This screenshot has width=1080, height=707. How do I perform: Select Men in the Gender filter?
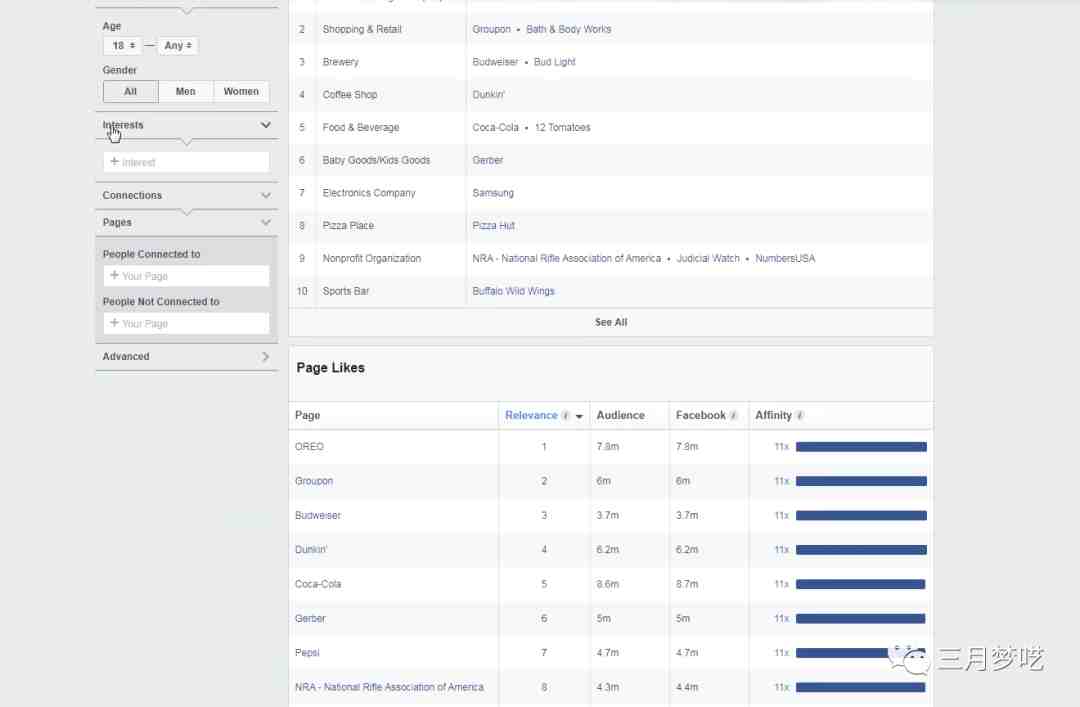click(186, 92)
